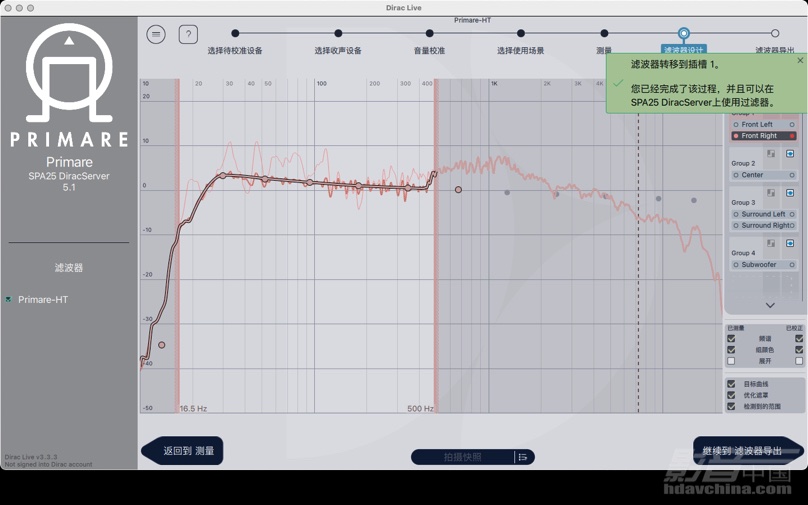Screen dimensions: 808x505
Task: Click 拍摄快照 button
Action: pos(463,457)
